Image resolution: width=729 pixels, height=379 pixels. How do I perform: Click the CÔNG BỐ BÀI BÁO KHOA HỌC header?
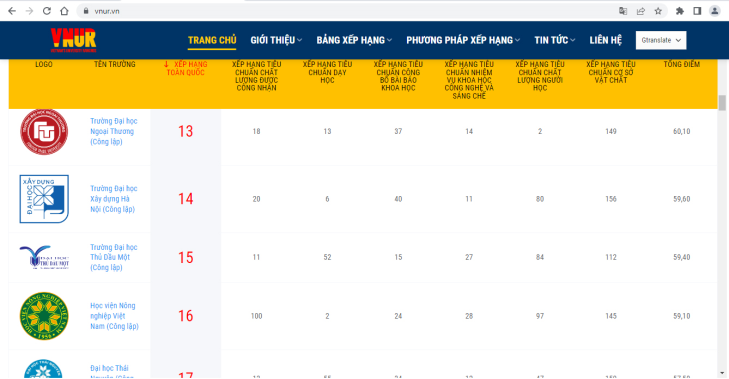point(398,76)
